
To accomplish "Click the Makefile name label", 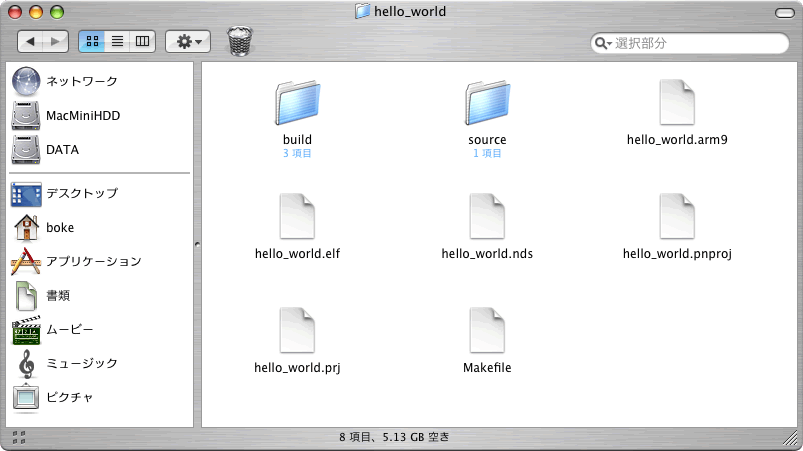I will (x=487, y=368).
